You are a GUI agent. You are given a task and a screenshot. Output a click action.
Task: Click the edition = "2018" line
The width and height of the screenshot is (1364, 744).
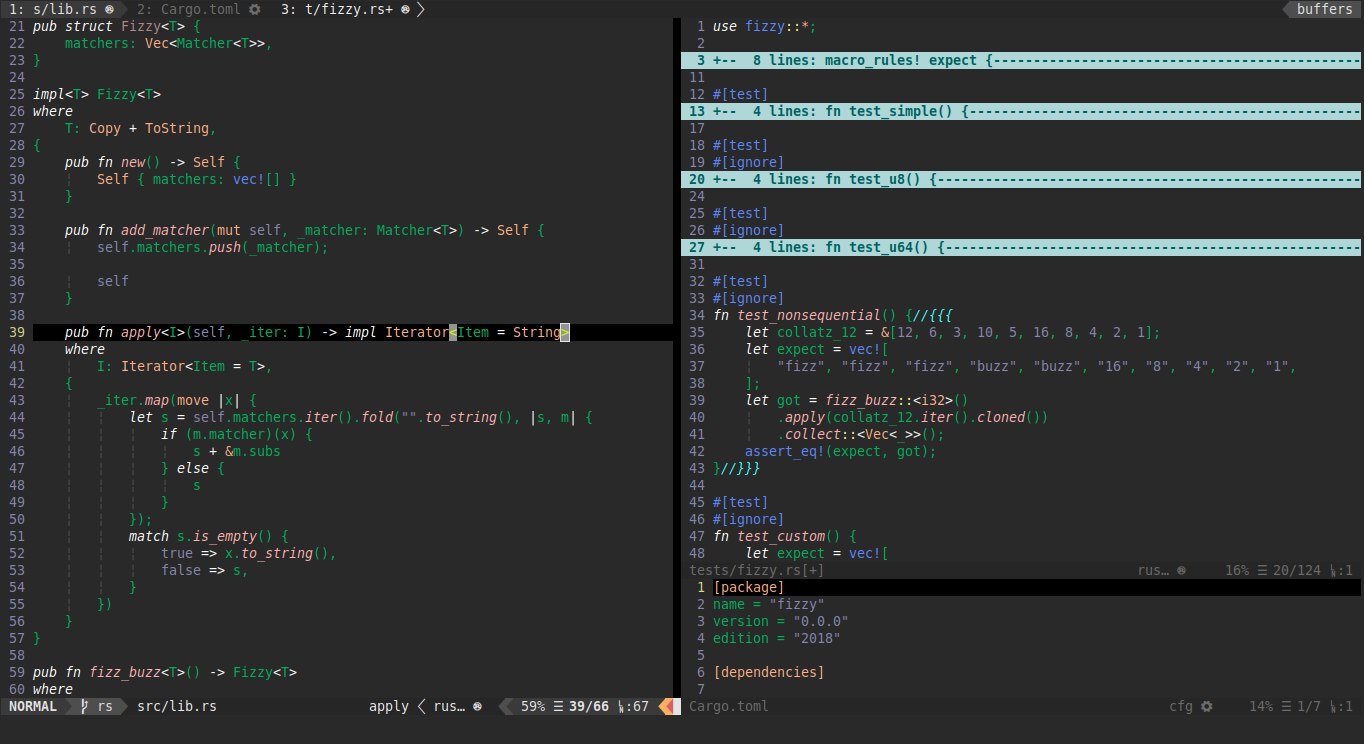pos(777,638)
